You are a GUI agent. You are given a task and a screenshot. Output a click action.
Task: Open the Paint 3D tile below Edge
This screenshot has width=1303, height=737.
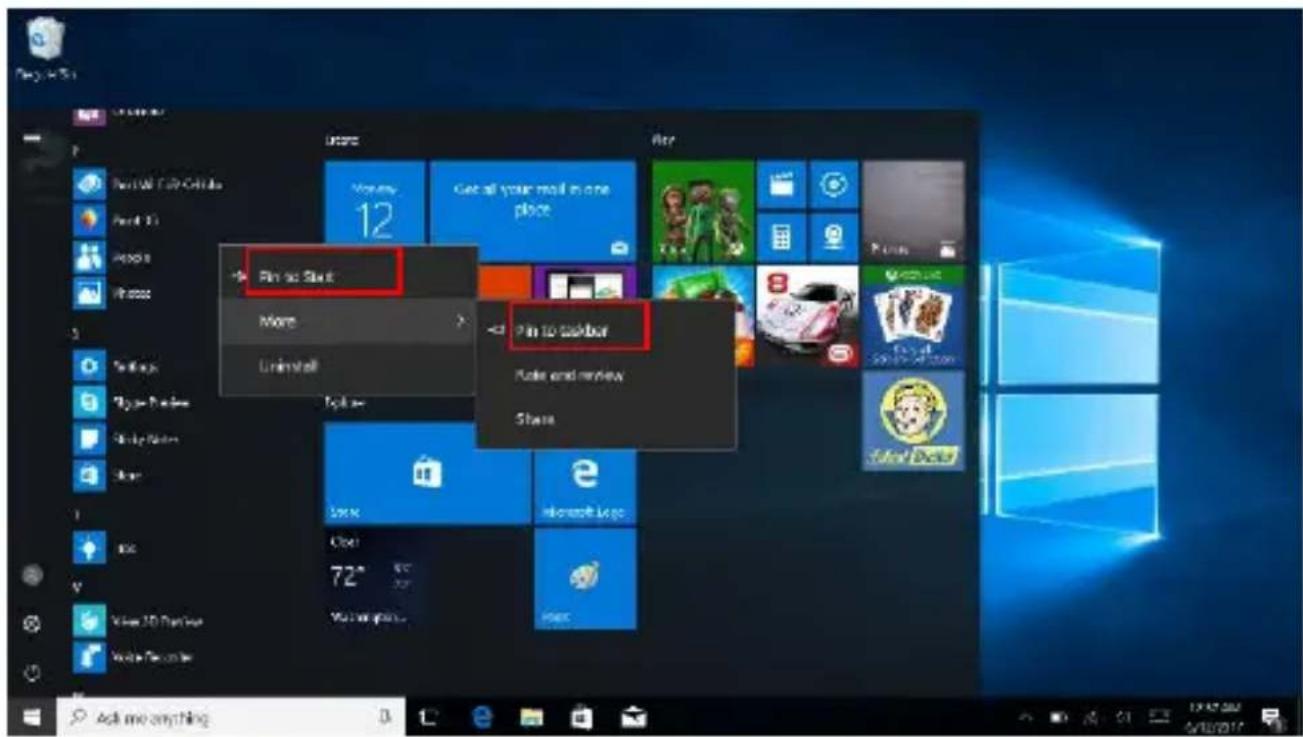586,578
